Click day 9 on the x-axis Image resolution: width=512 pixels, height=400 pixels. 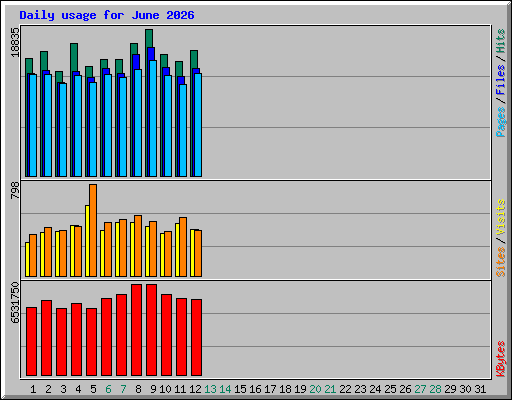153,389
